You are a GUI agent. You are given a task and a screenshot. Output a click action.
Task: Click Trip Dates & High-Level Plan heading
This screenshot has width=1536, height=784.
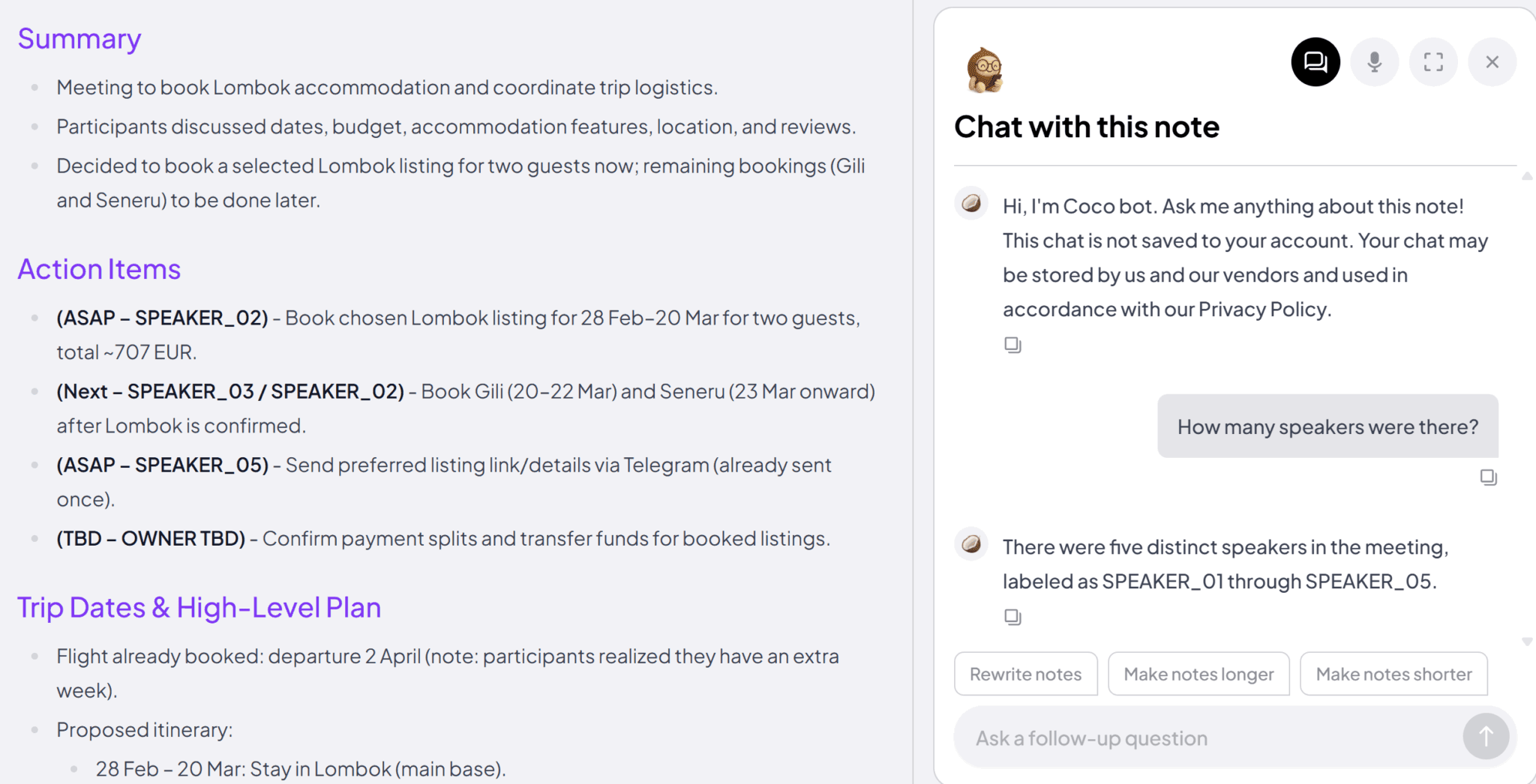click(x=199, y=608)
